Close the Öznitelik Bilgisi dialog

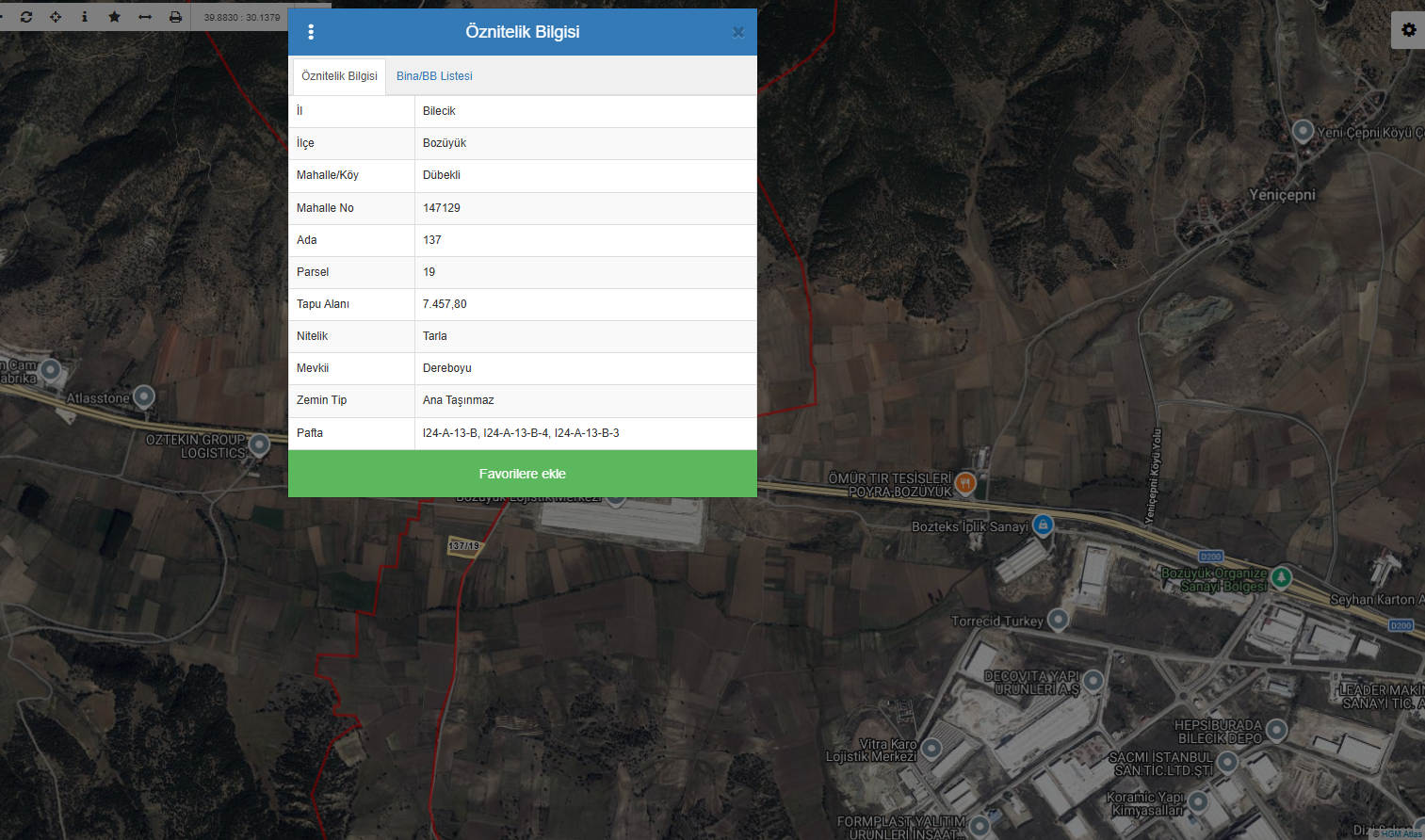pyautogui.click(x=738, y=32)
